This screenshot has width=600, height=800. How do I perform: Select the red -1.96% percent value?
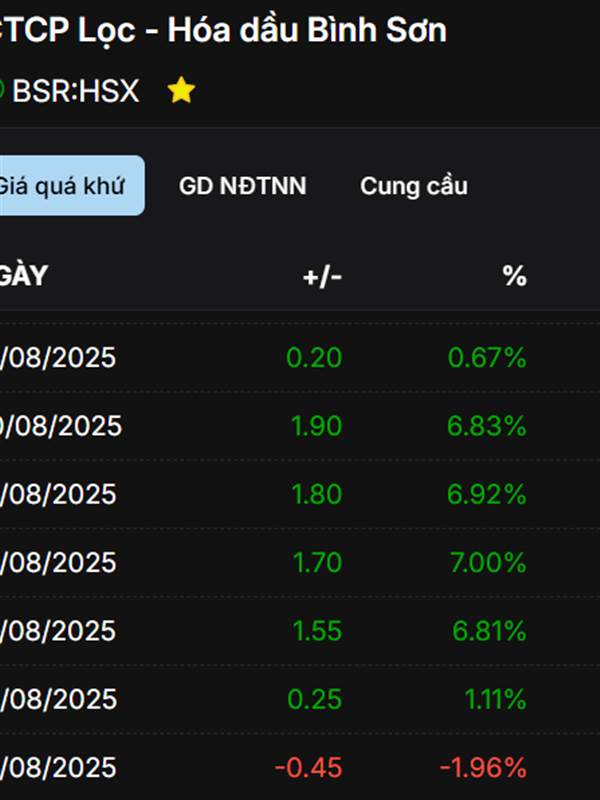483,768
